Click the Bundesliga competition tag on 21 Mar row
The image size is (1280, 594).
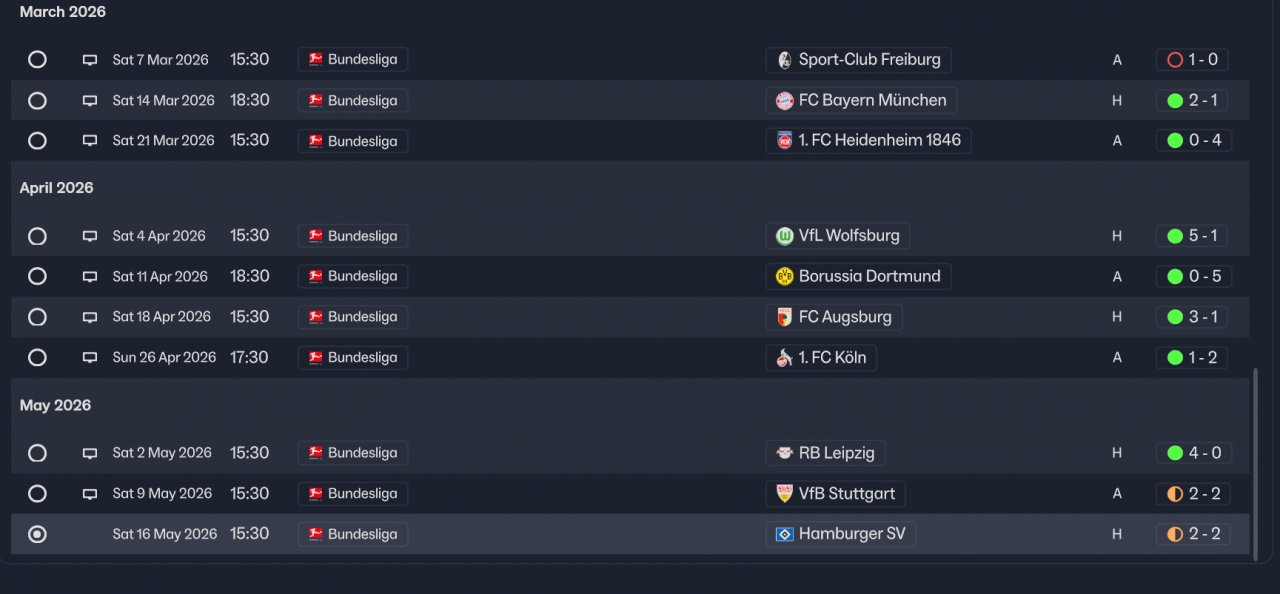coord(353,141)
